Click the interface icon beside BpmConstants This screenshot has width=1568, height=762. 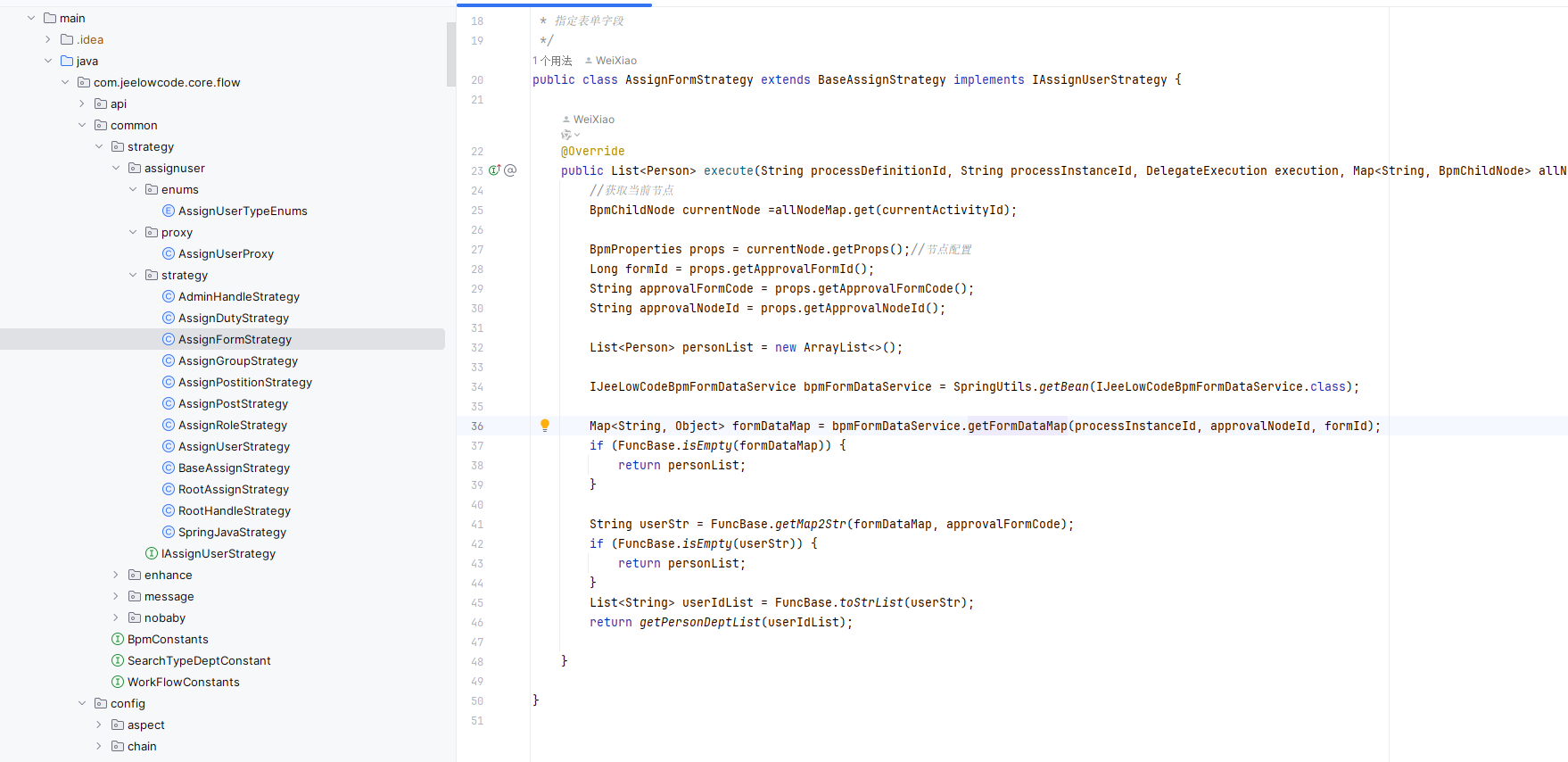coord(118,640)
